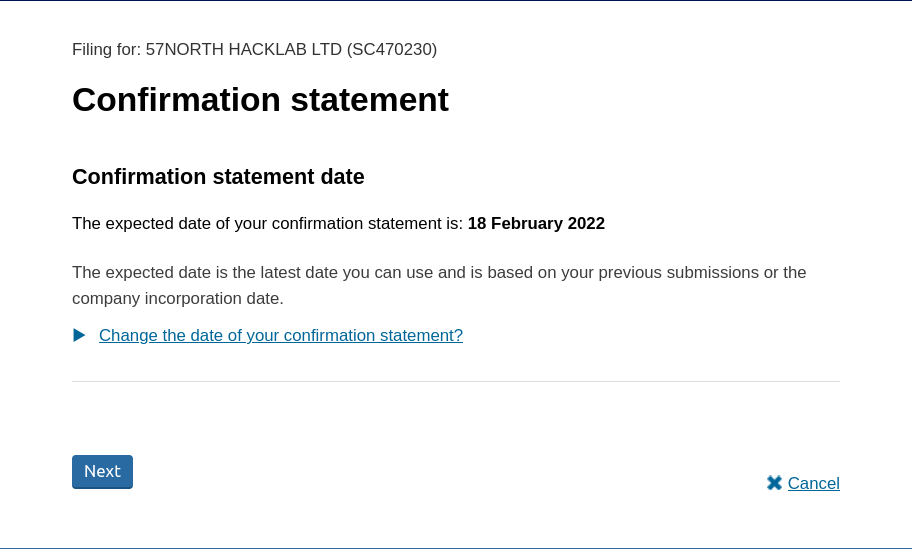Click the 'expected date of your confirmation statement is' text
The height and width of the screenshot is (549, 912).
pos(267,224)
